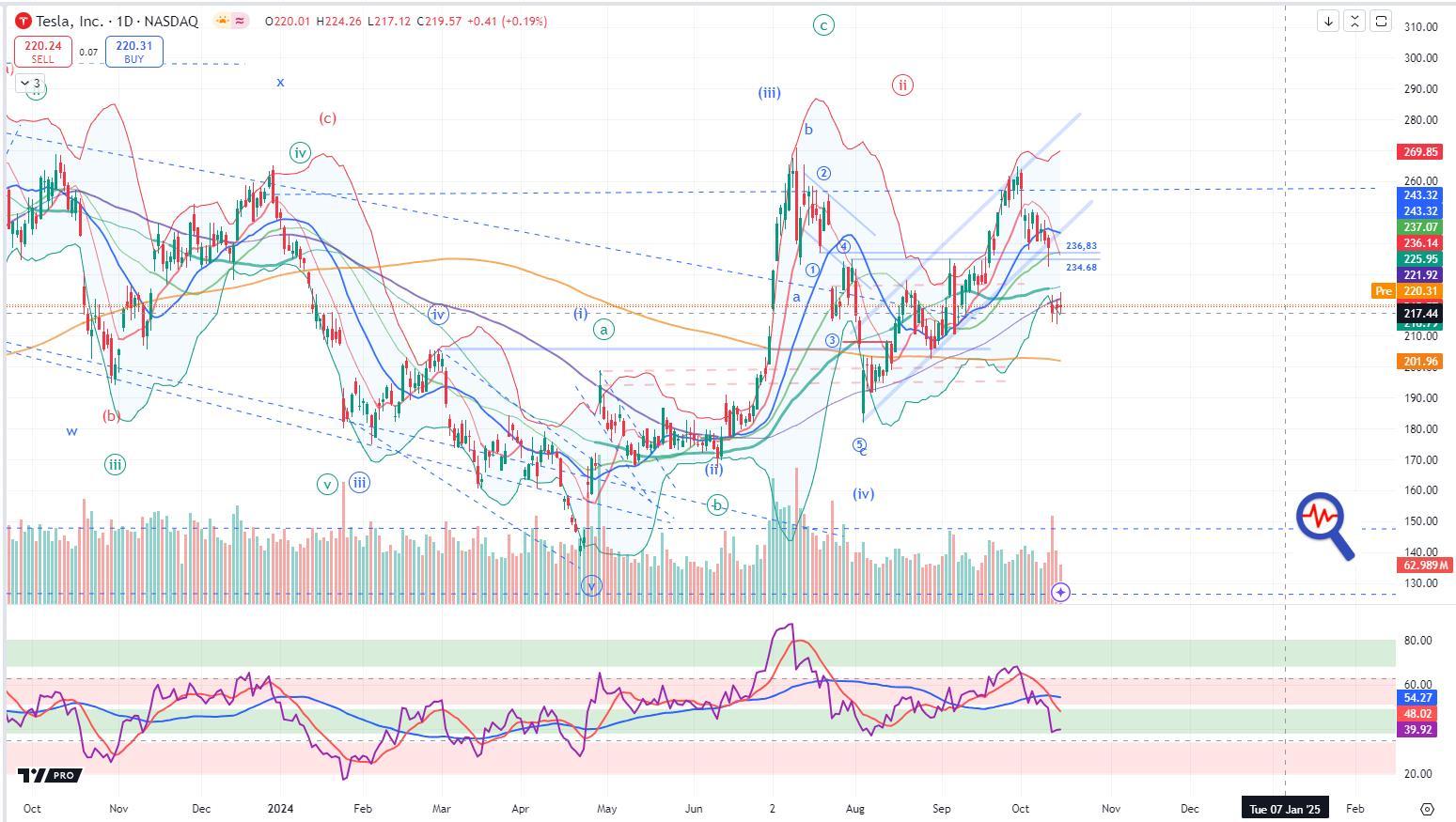
Task: Click the SELL 220.24 button
Action: 43,52
